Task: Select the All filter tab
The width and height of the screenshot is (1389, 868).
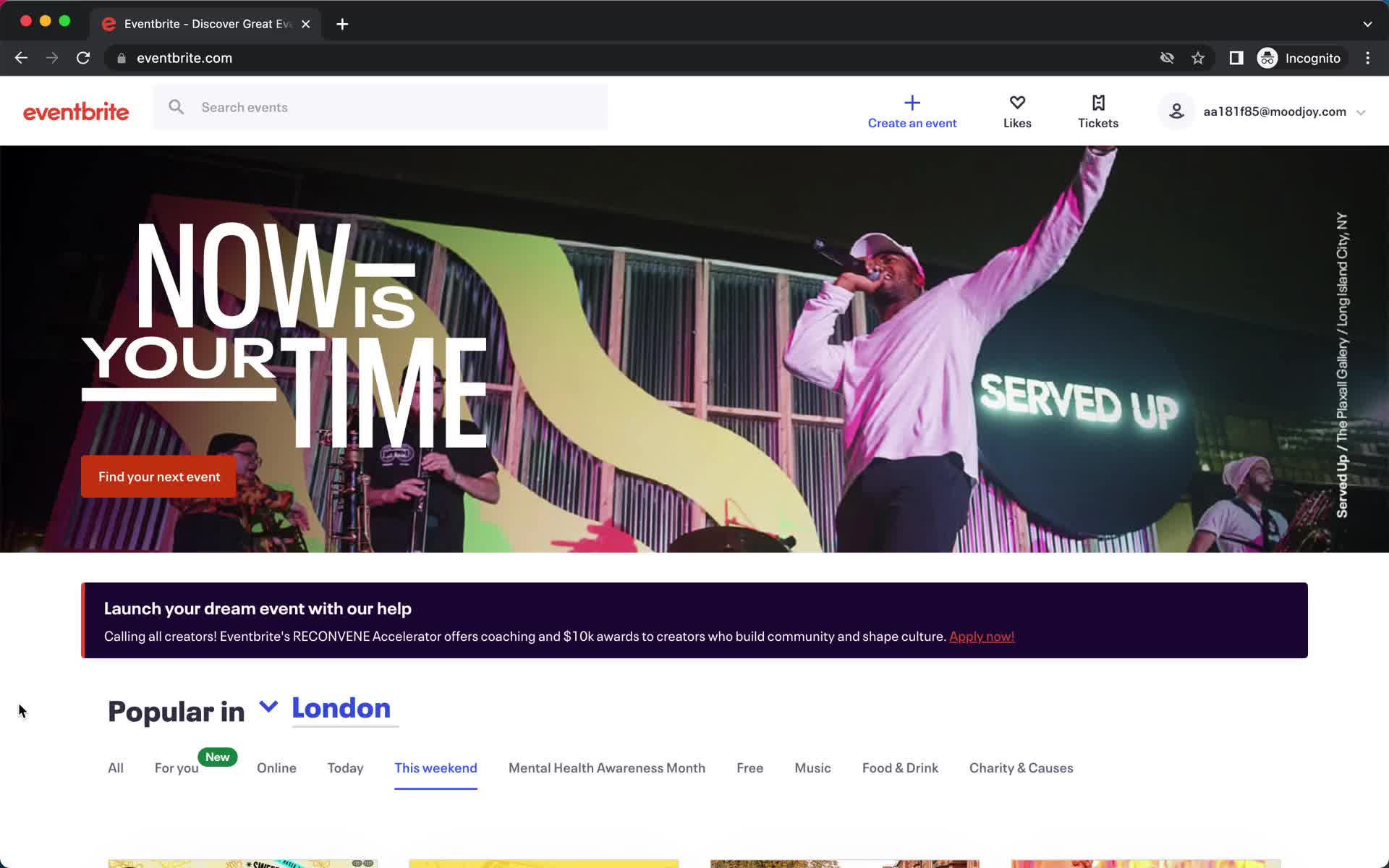Action: tap(116, 768)
